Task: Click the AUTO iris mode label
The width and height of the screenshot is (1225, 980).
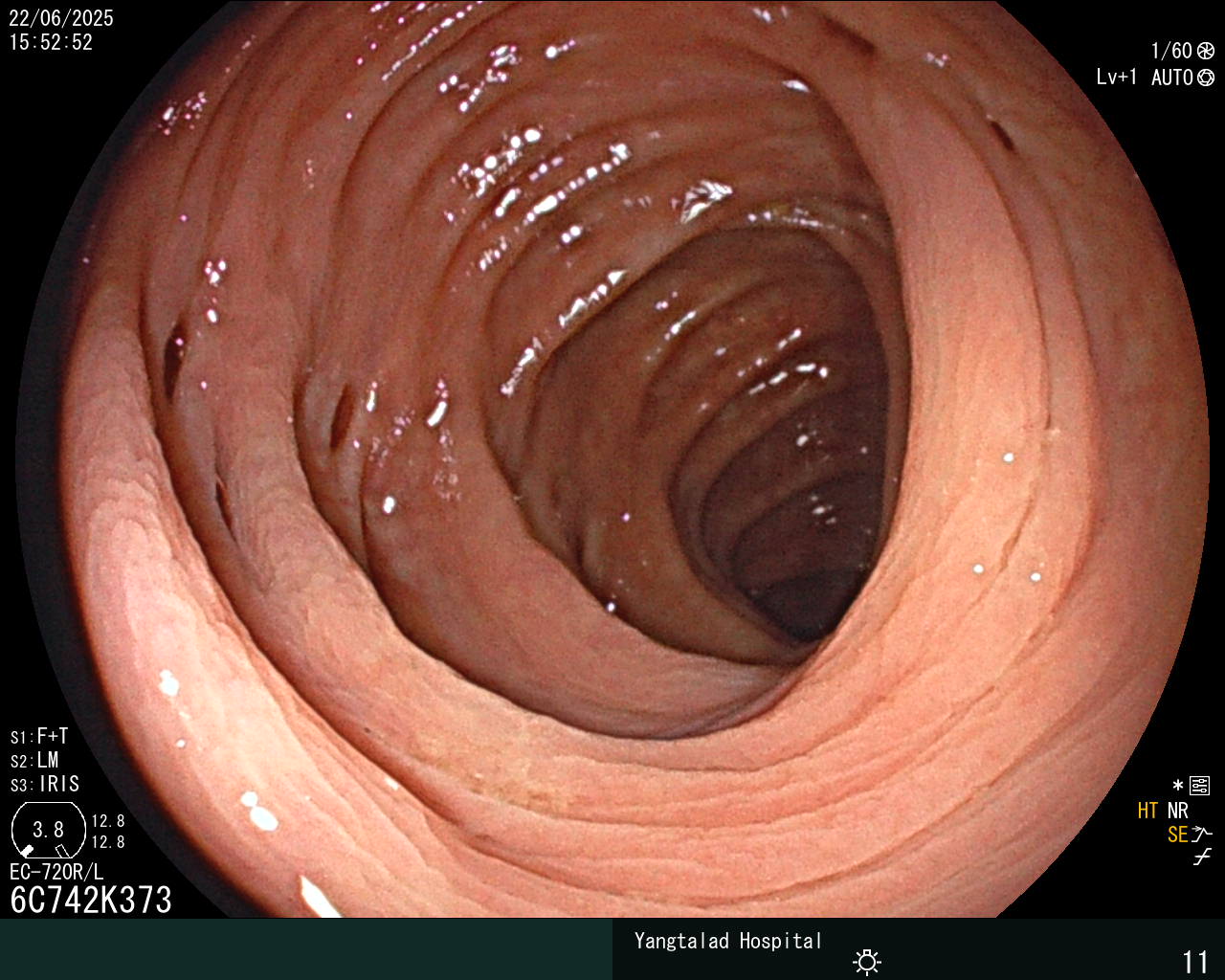Action: click(x=1172, y=78)
